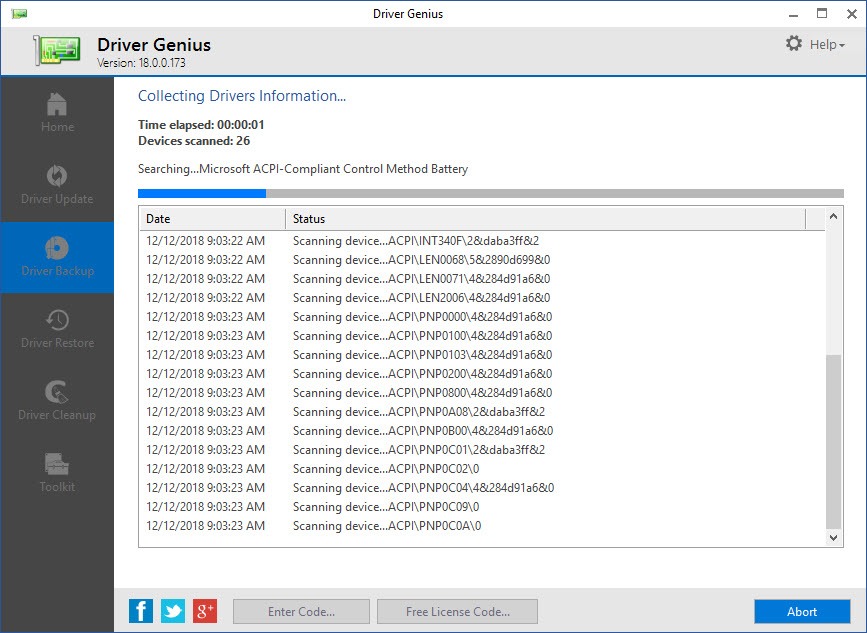This screenshot has height=633, width=867.
Task: Click the Enter Code button
Action: click(301, 611)
